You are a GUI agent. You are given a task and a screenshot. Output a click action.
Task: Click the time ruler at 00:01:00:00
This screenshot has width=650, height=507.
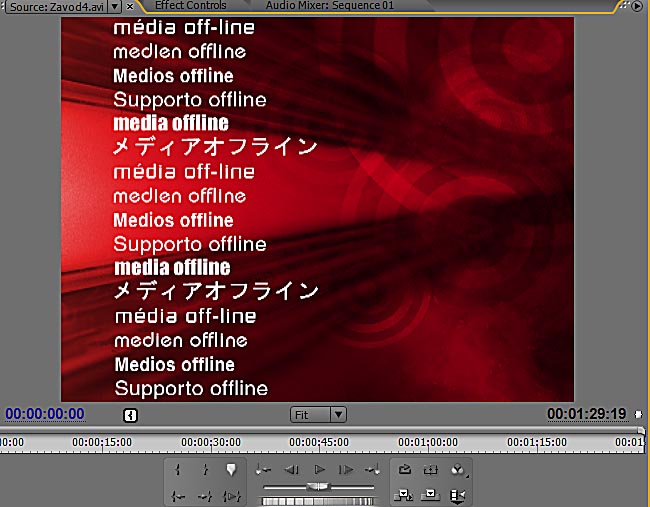[428, 443]
